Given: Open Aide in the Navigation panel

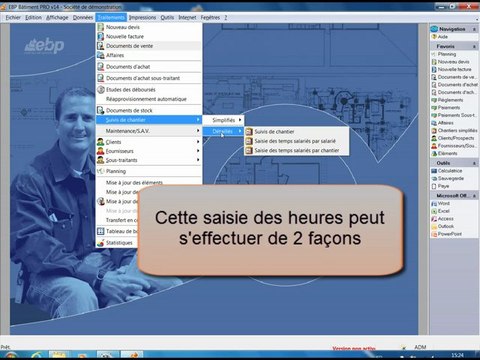Looking at the screenshot, I should coord(442,37).
